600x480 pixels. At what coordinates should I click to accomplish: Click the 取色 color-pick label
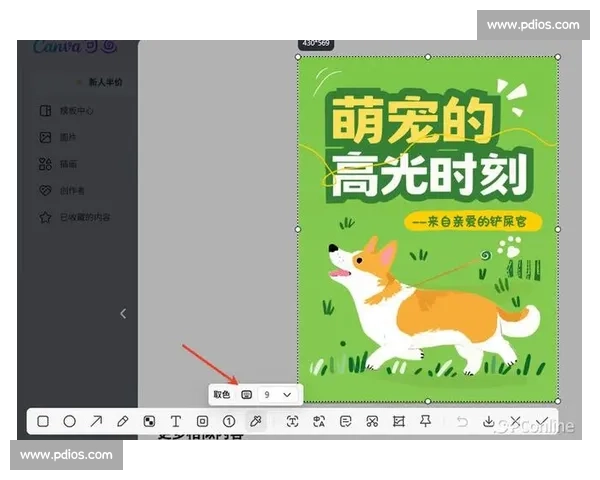221,394
